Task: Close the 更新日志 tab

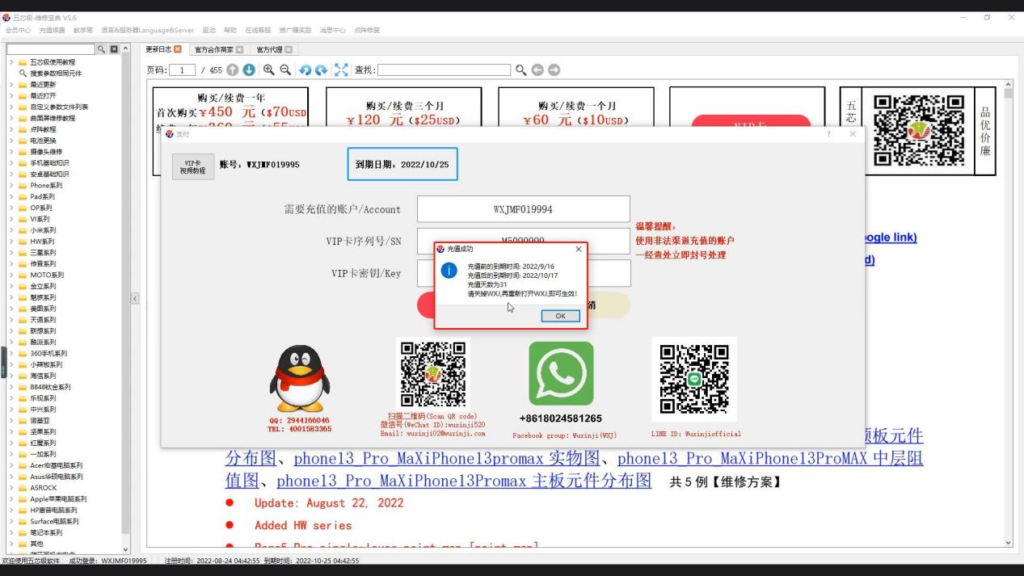Action: (178, 49)
